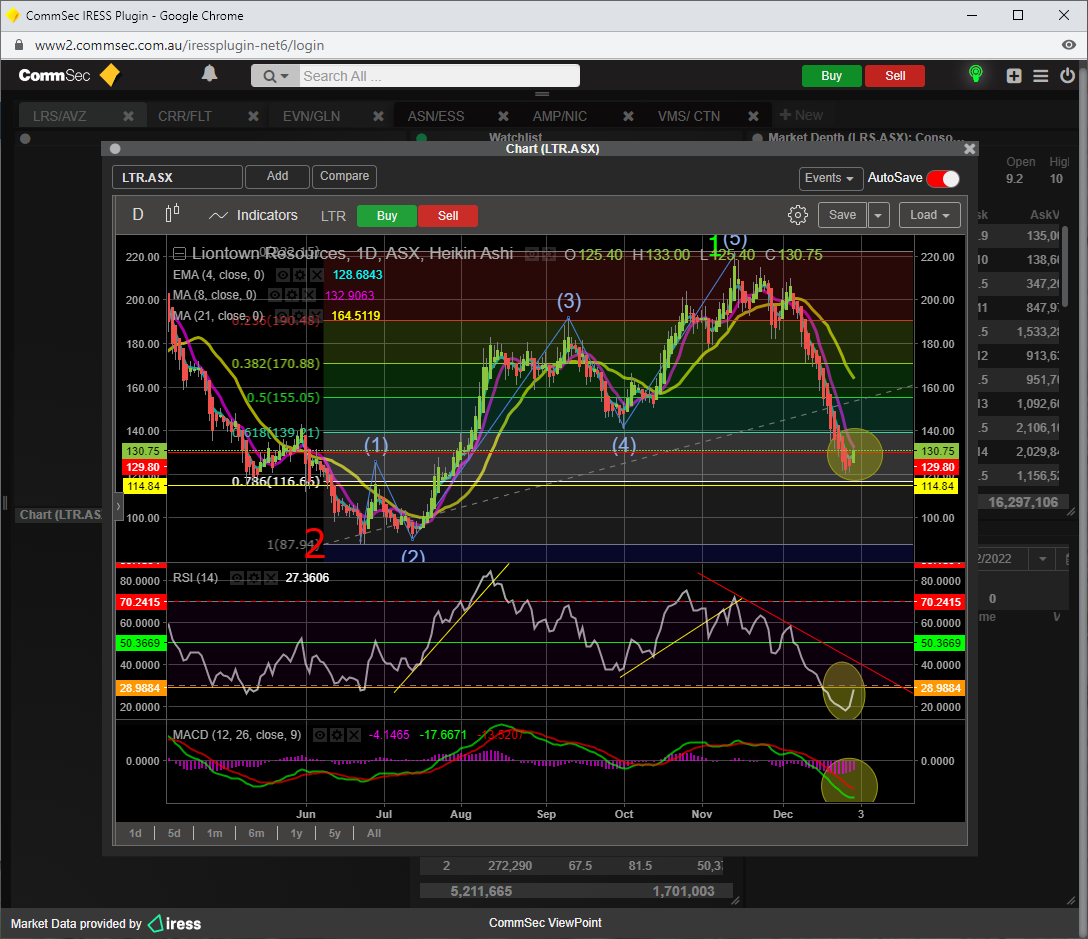Open chart settings gear icon

(x=797, y=215)
